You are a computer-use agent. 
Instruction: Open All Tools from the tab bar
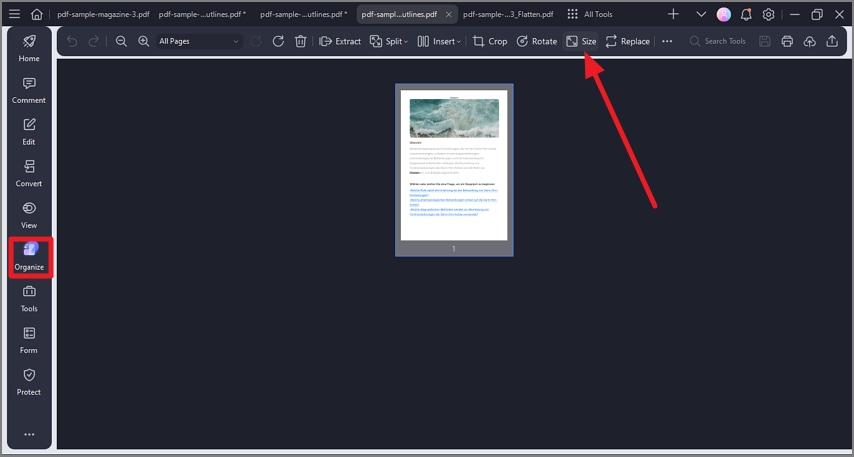point(590,14)
